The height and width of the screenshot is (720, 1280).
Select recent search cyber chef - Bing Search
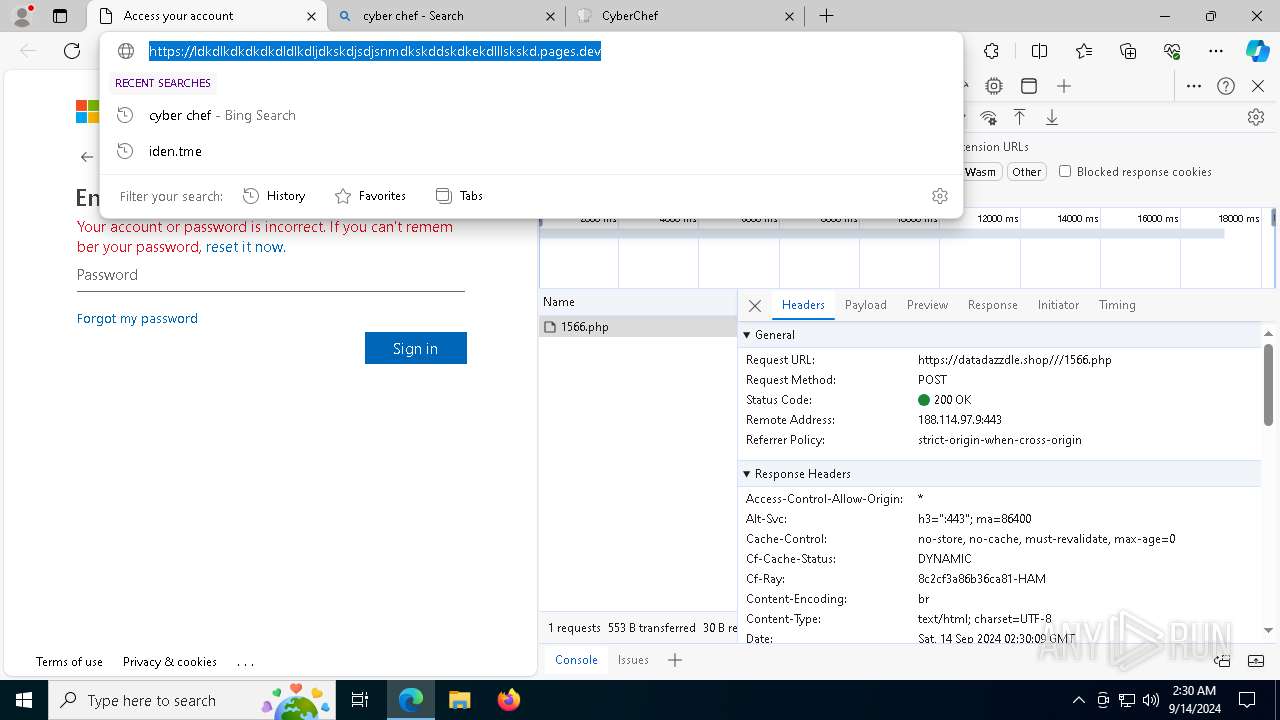click(x=531, y=115)
